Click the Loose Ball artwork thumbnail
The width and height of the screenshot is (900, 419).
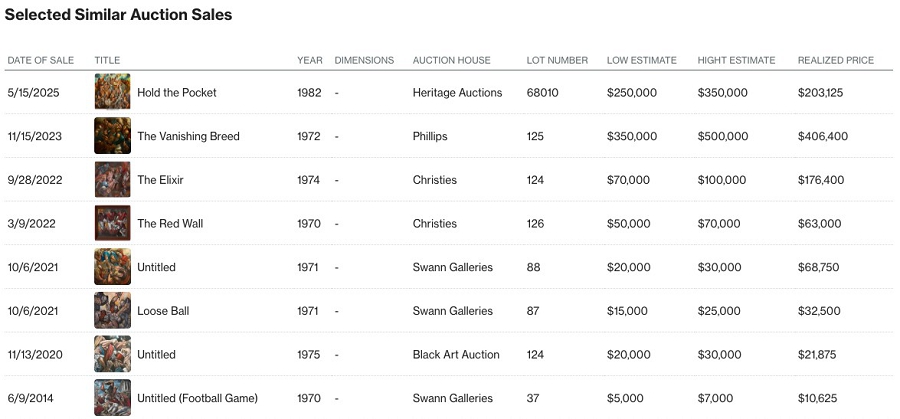[x=112, y=311]
